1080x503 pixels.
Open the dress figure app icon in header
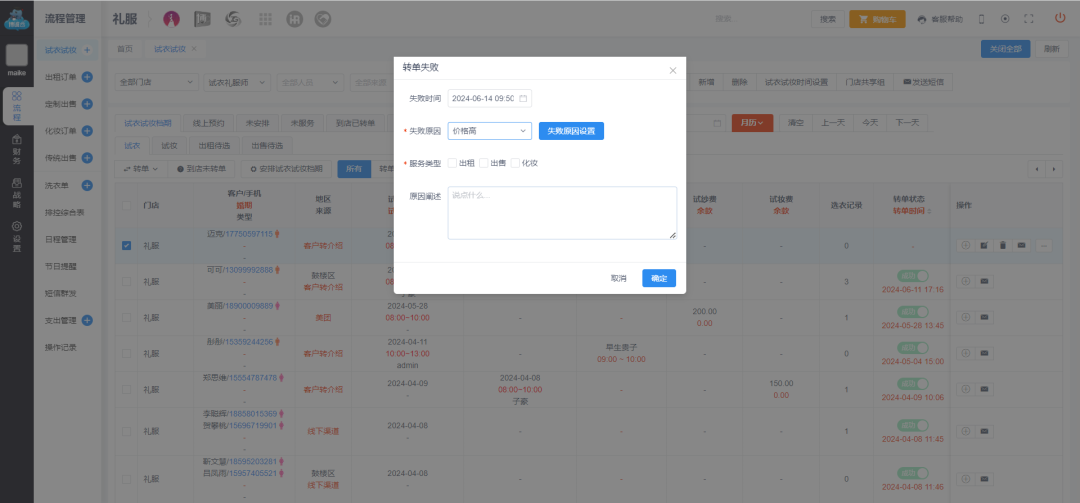[x=172, y=19]
